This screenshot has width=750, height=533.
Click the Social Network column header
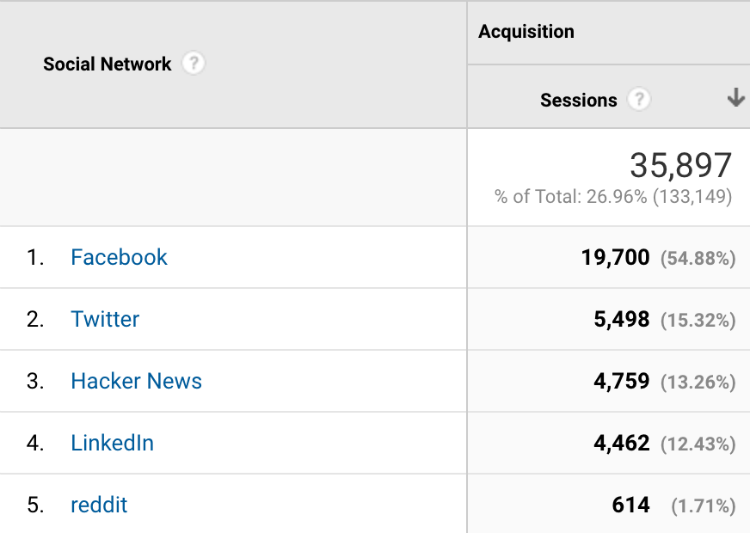pos(107,64)
